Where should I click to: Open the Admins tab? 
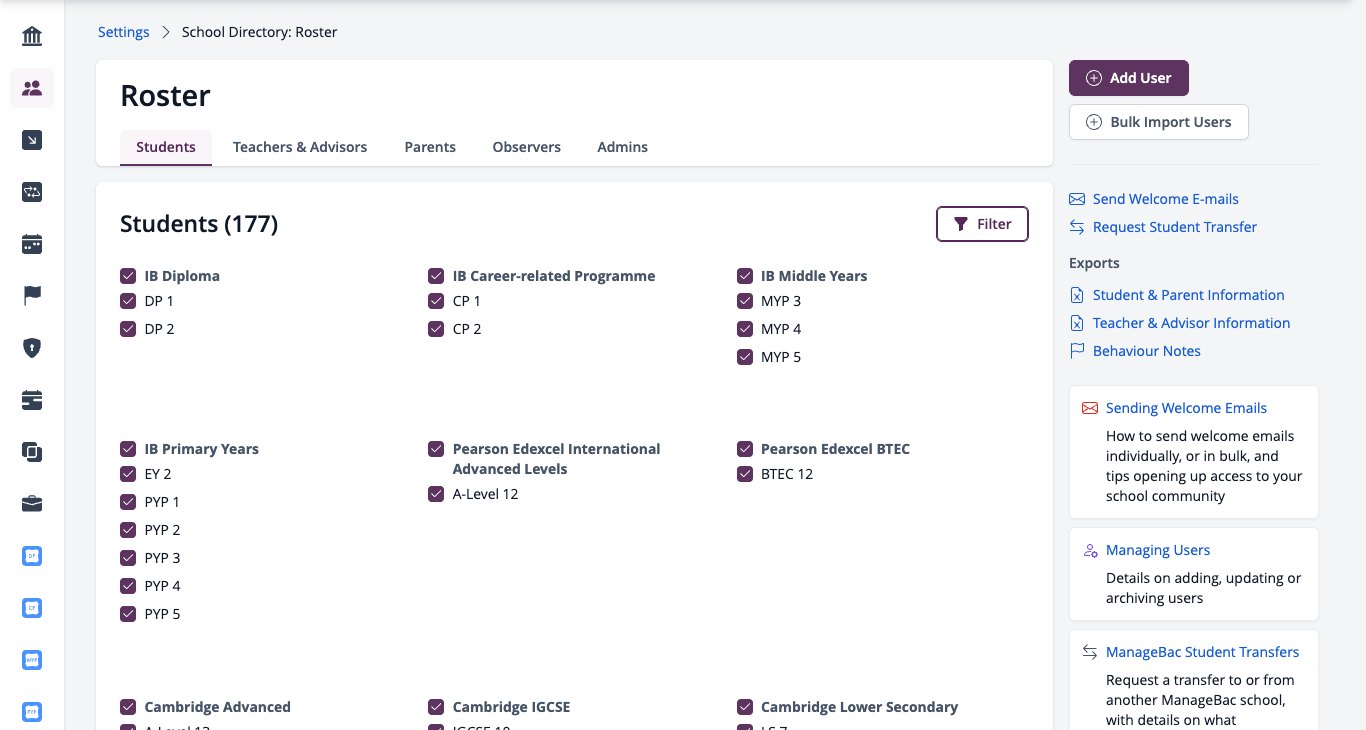622,147
